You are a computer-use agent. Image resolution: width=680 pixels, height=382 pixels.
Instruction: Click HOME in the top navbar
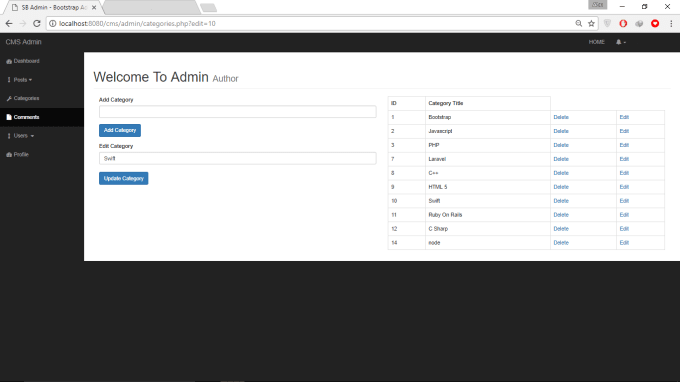(x=596, y=42)
